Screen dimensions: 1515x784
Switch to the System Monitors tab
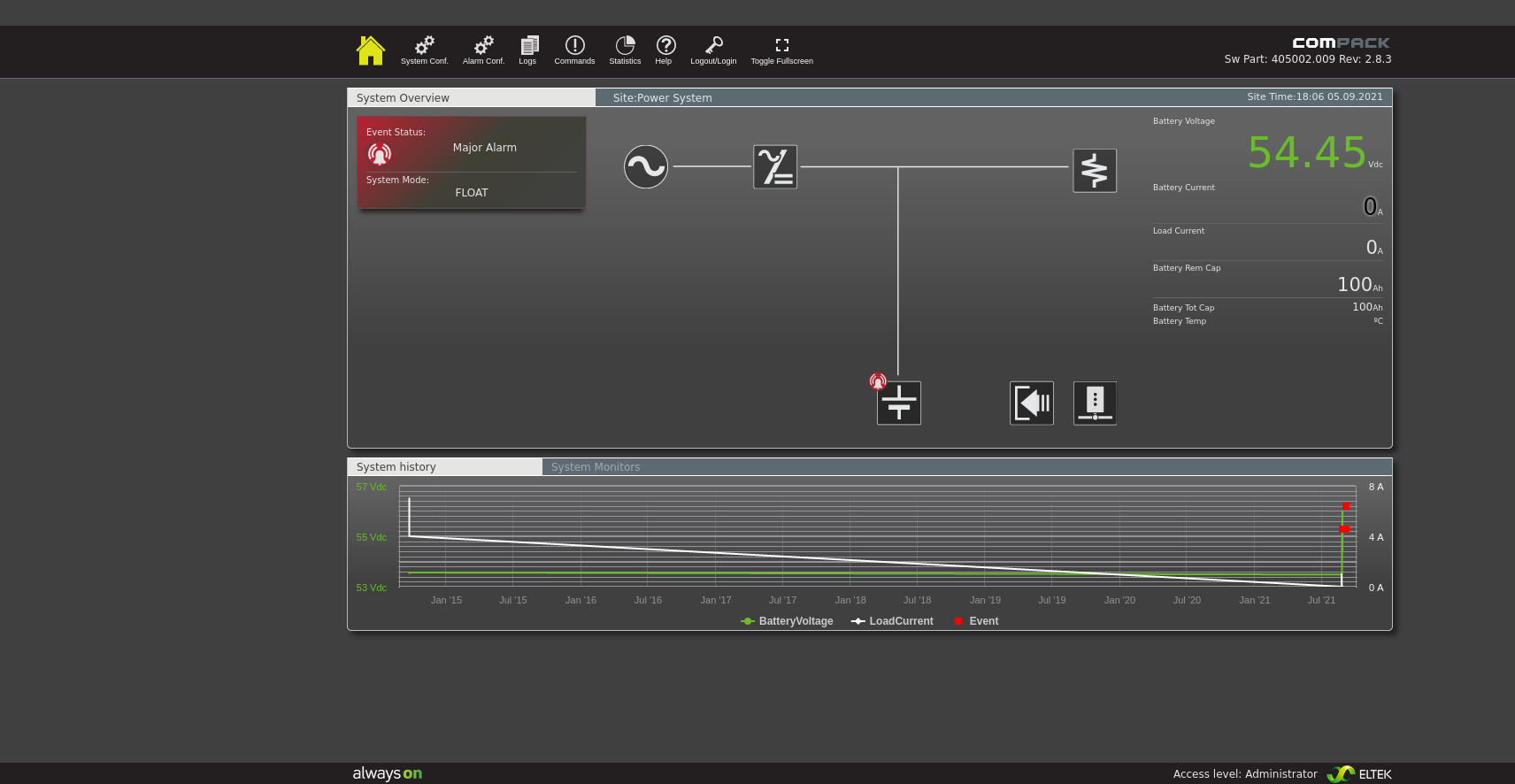point(596,467)
